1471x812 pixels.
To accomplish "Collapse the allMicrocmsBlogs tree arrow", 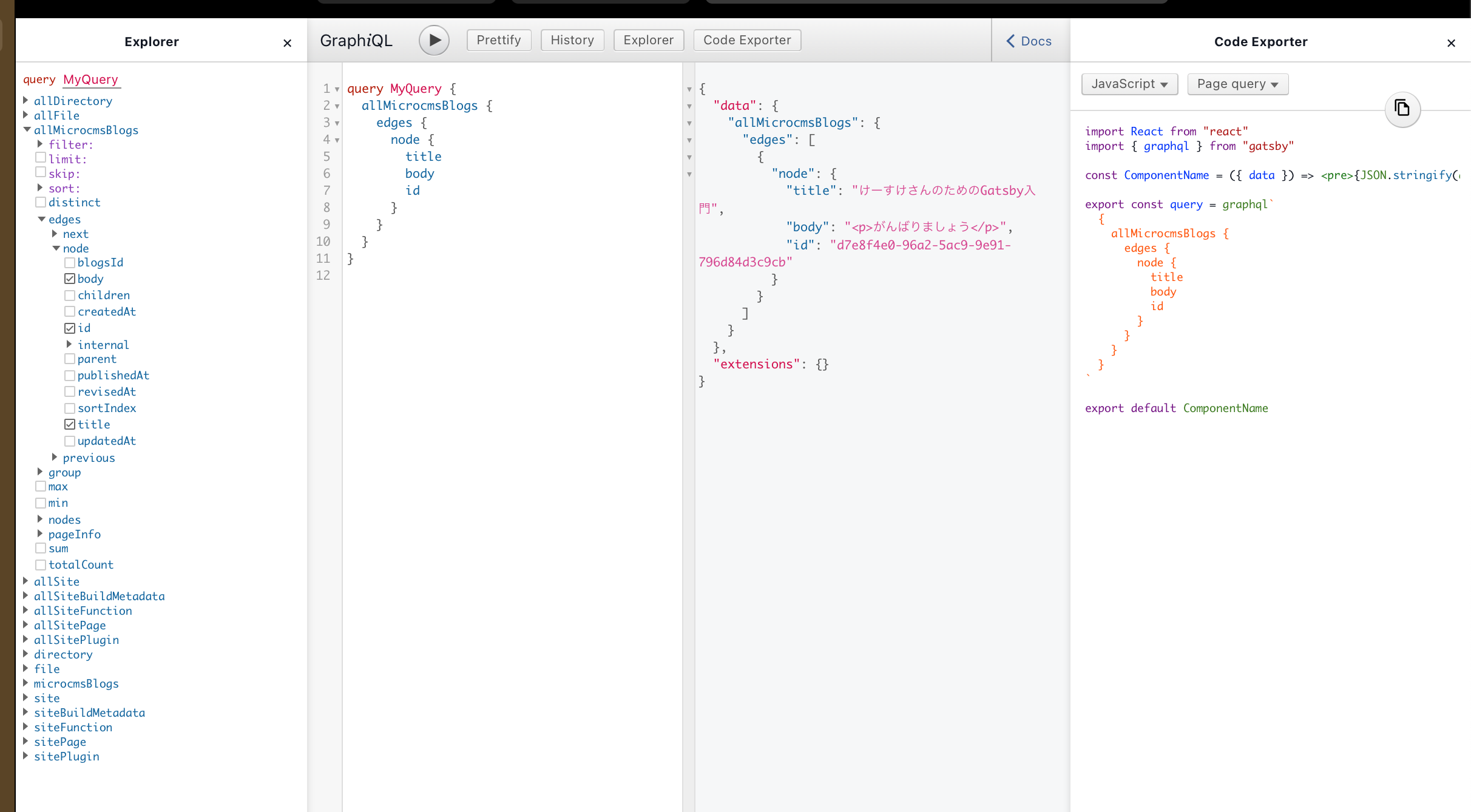I will click(27, 130).
